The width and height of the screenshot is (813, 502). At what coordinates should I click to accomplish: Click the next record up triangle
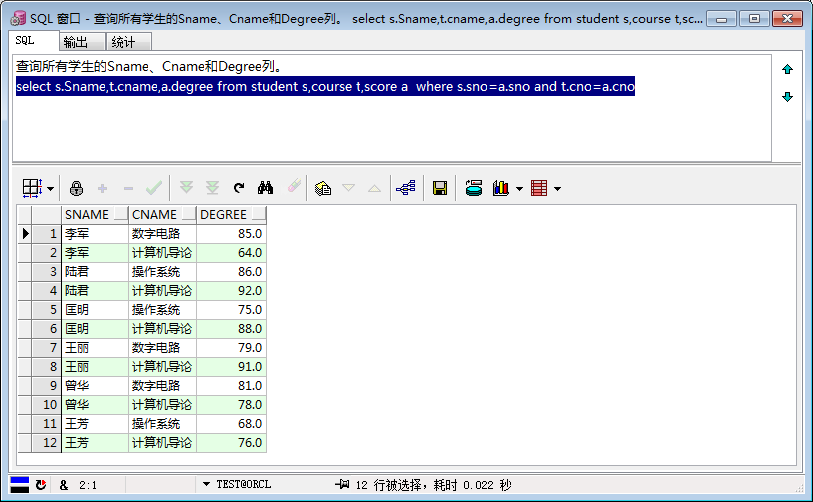(374, 188)
